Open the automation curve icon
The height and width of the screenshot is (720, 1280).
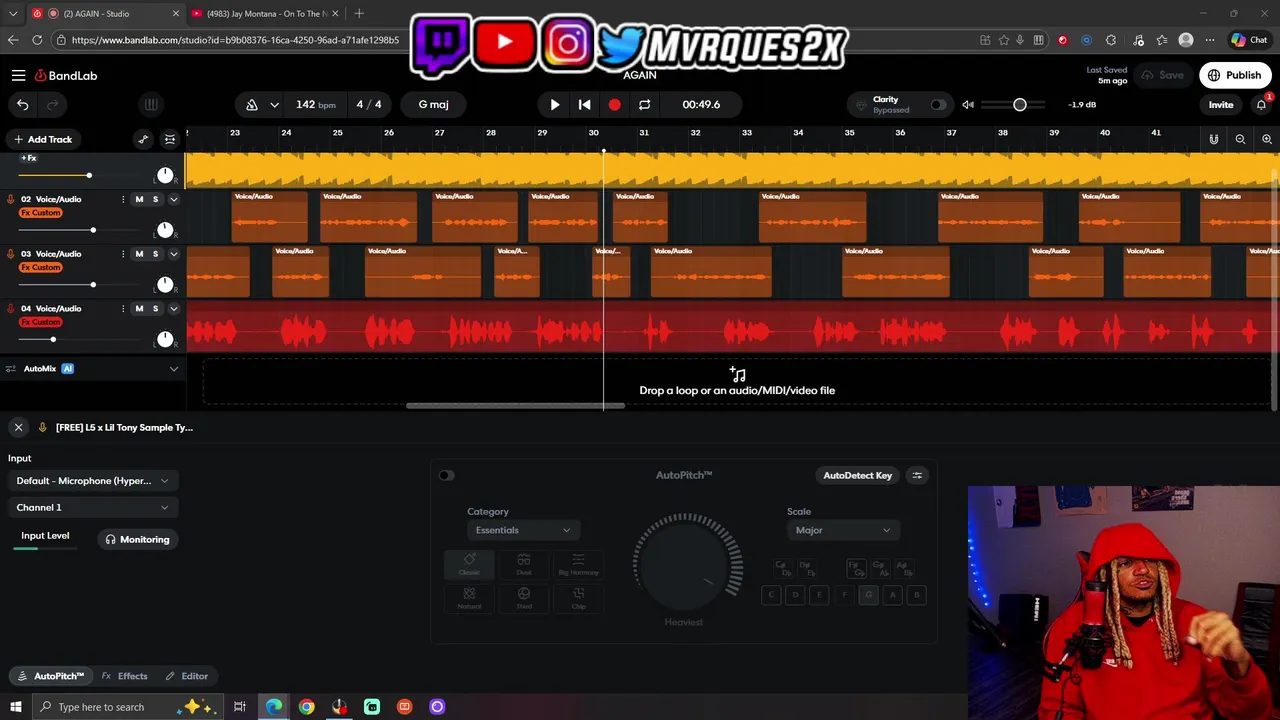point(143,139)
